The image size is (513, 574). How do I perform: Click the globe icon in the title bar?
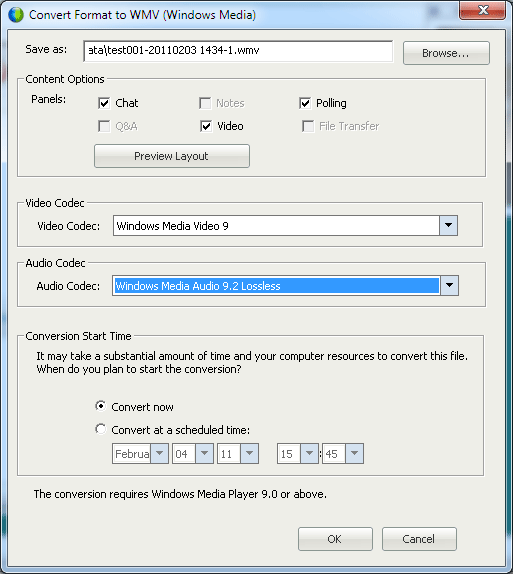click(x=16, y=15)
